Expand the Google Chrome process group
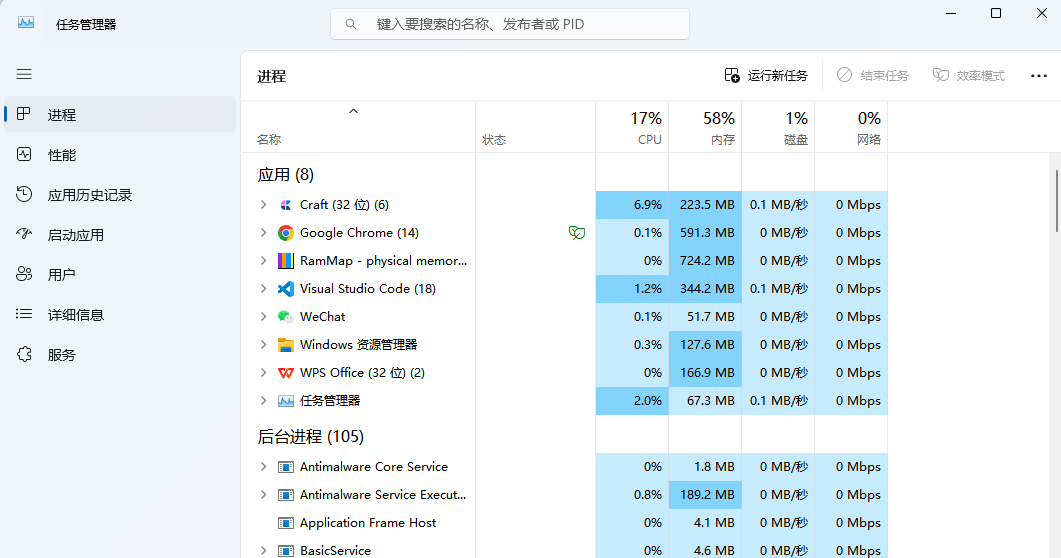This screenshot has height=558, width=1061. tap(264, 233)
